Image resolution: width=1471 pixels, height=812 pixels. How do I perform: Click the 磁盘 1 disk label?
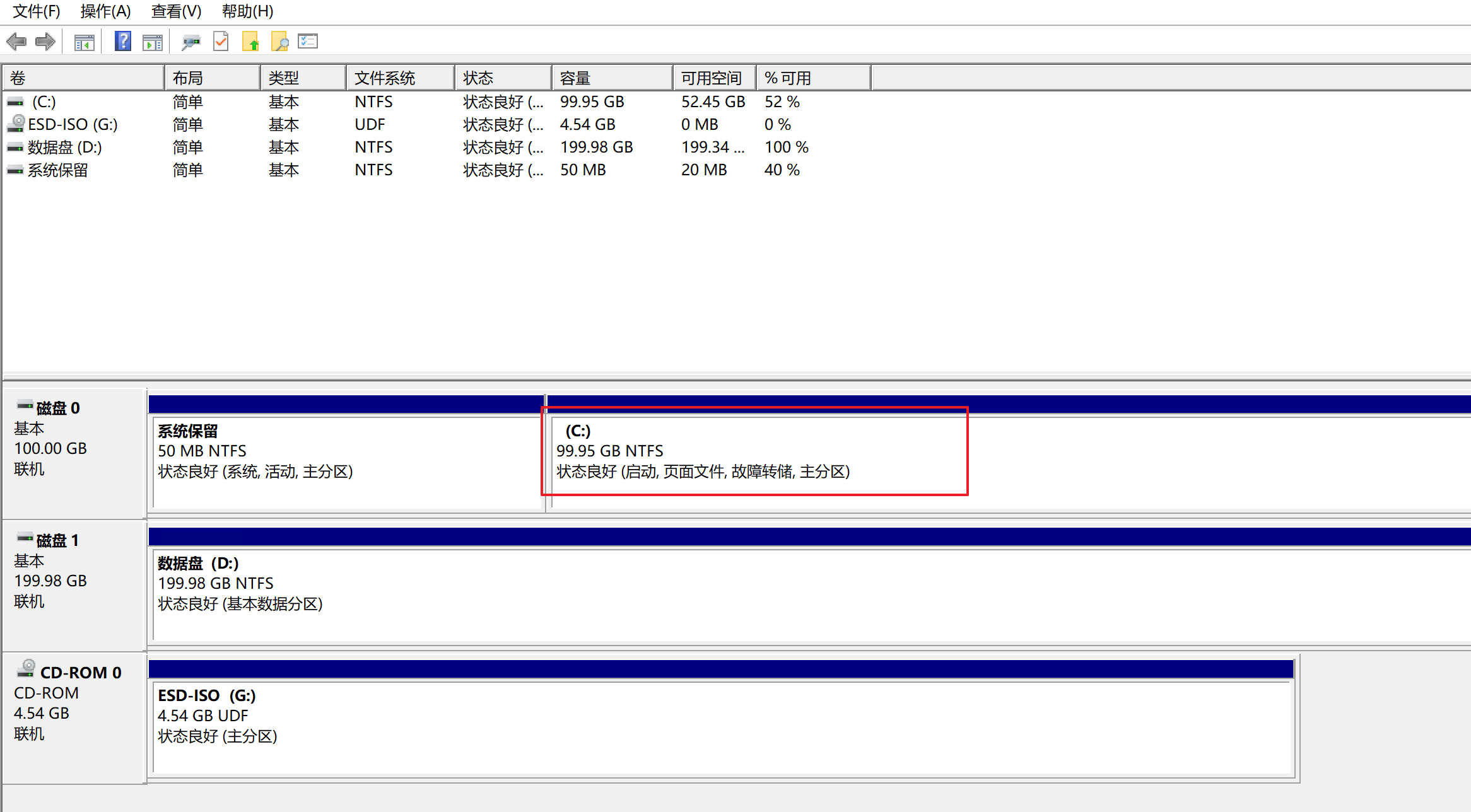click(57, 540)
